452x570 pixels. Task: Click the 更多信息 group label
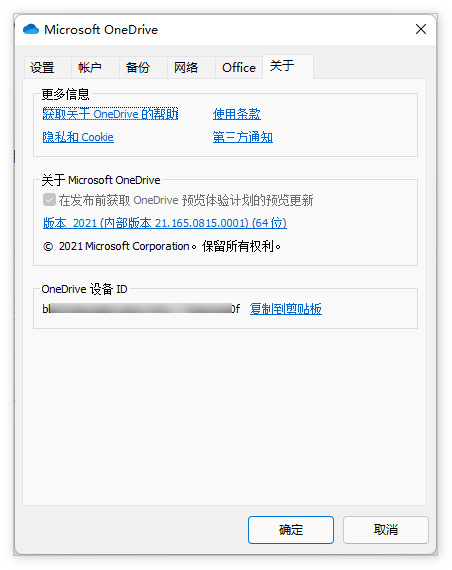point(65,94)
